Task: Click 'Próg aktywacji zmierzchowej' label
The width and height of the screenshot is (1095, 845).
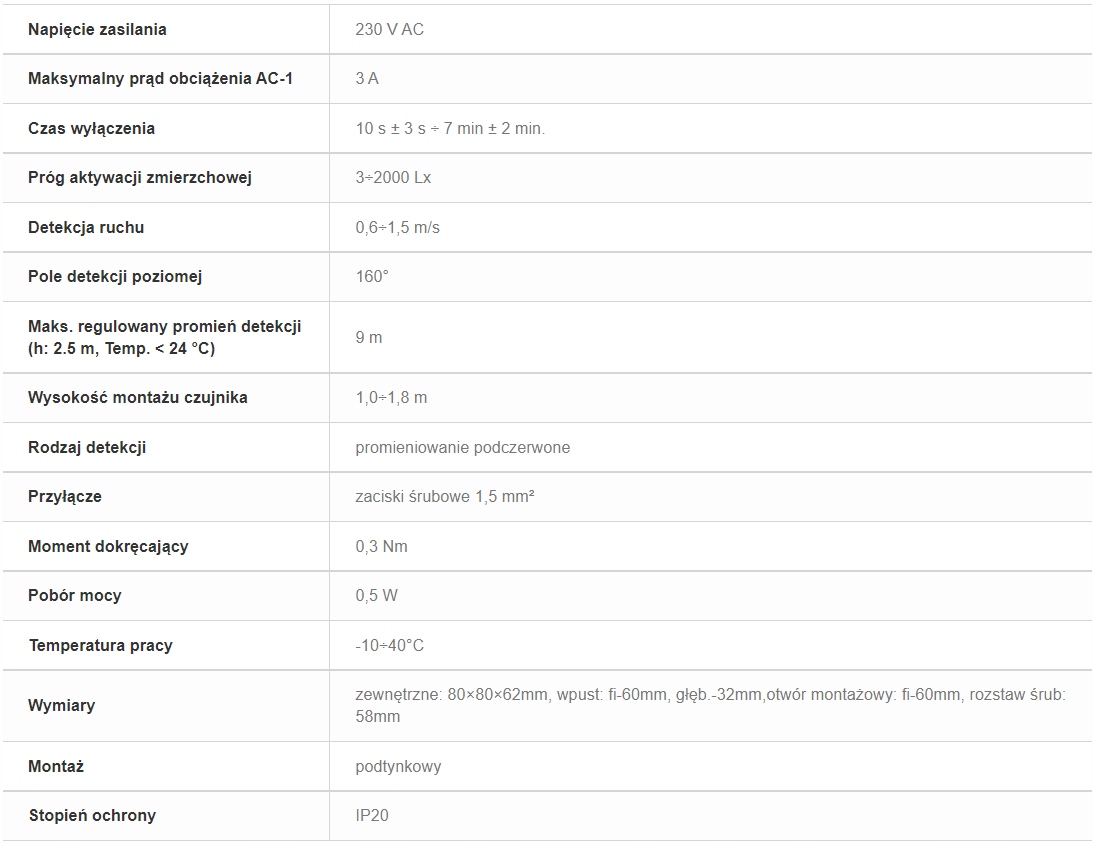Action: [140, 177]
